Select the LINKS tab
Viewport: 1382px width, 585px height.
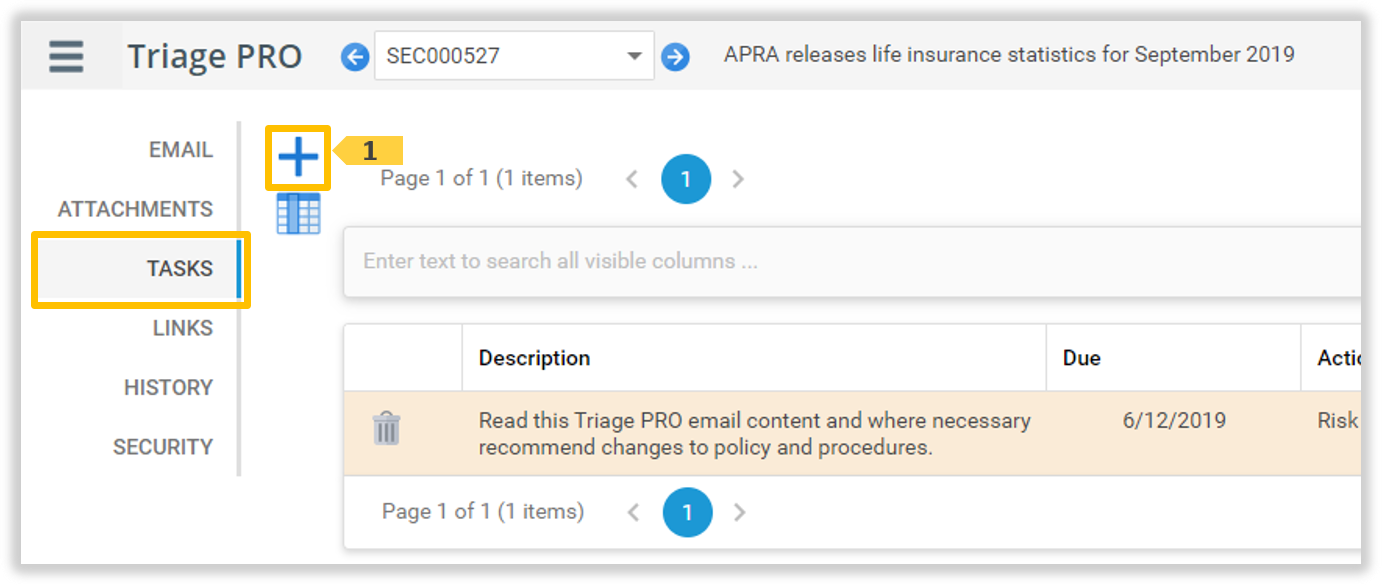(x=182, y=328)
